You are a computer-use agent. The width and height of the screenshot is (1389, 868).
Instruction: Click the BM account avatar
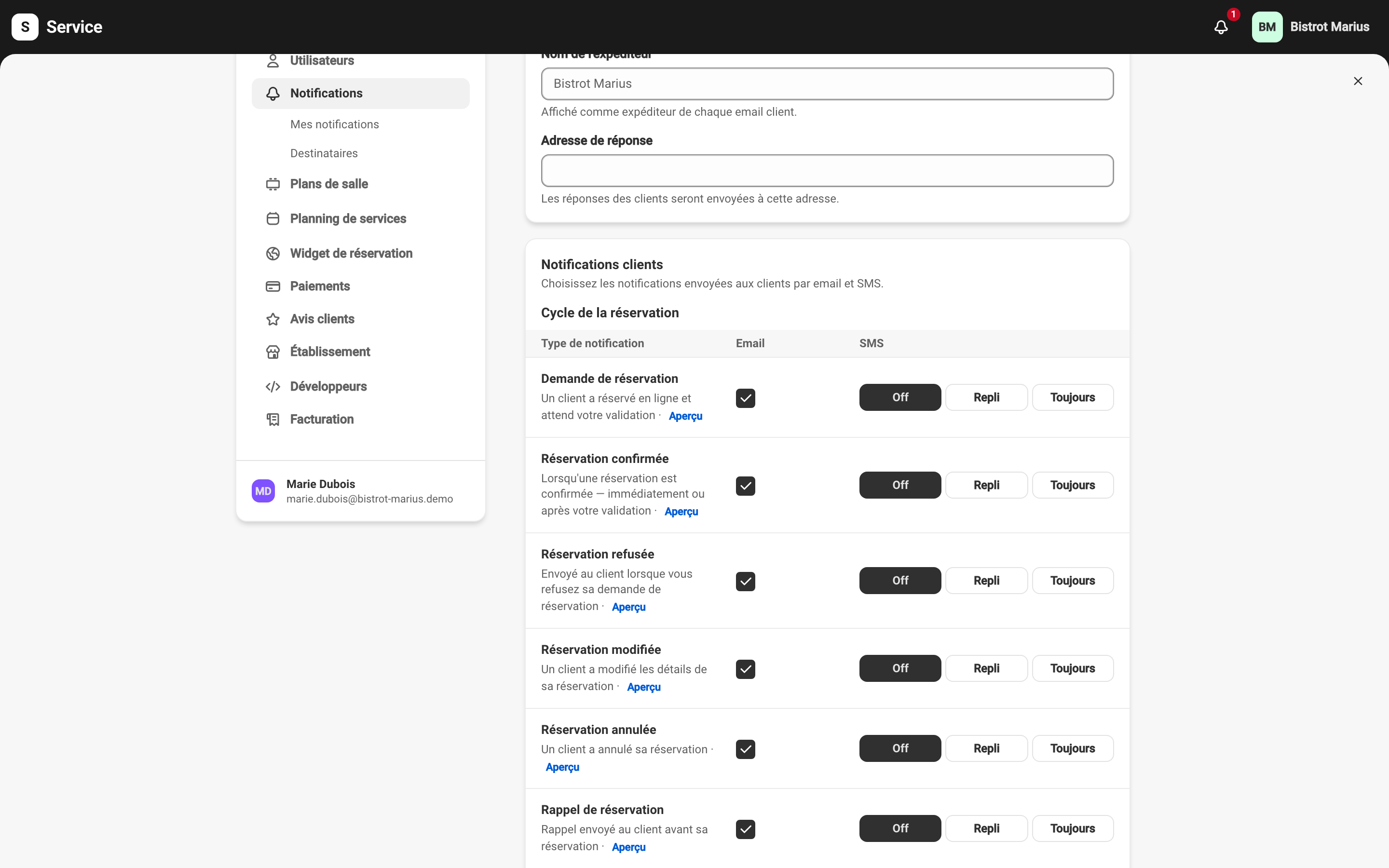[1267, 27]
